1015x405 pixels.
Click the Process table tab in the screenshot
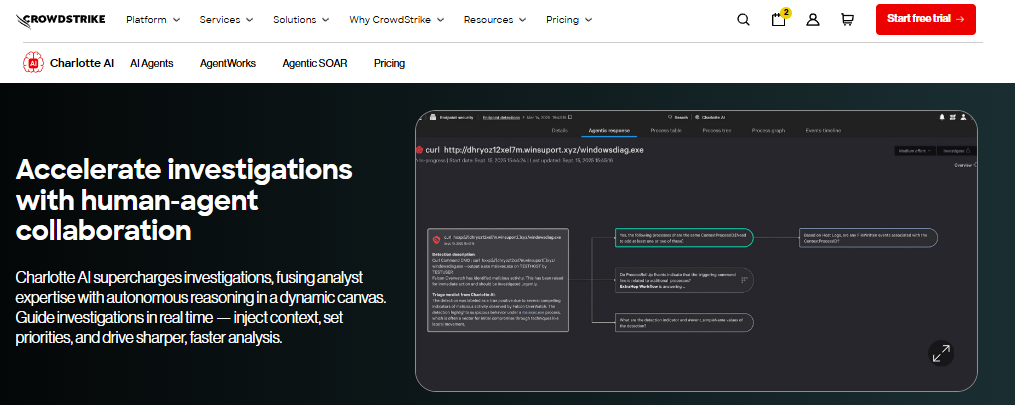point(666,130)
